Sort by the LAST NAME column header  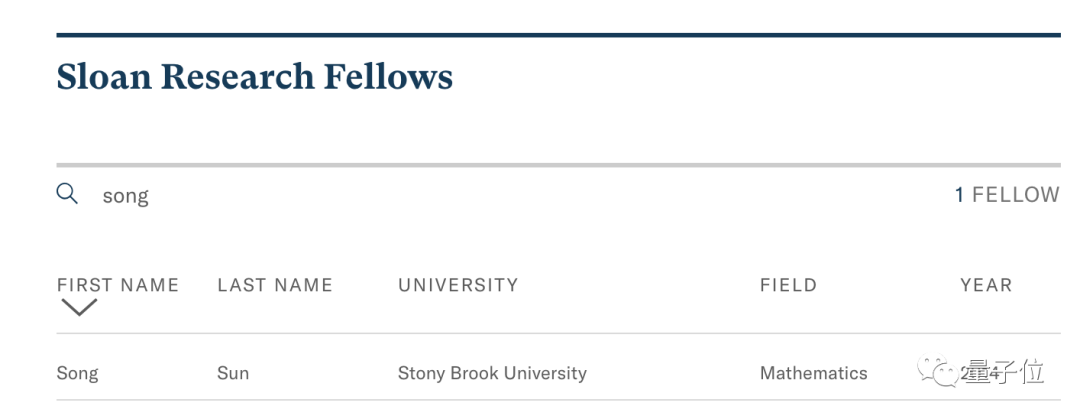pyautogui.click(x=275, y=285)
